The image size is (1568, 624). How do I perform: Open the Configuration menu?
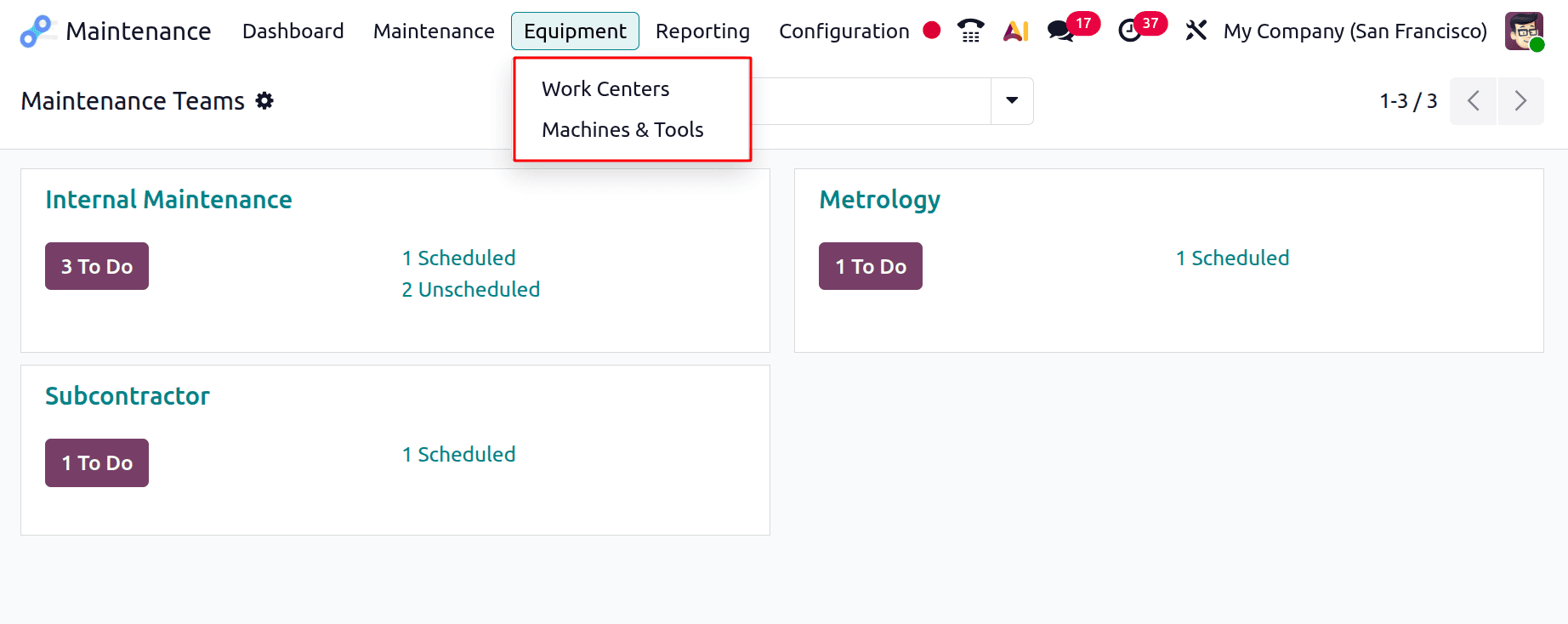pos(844,31)
